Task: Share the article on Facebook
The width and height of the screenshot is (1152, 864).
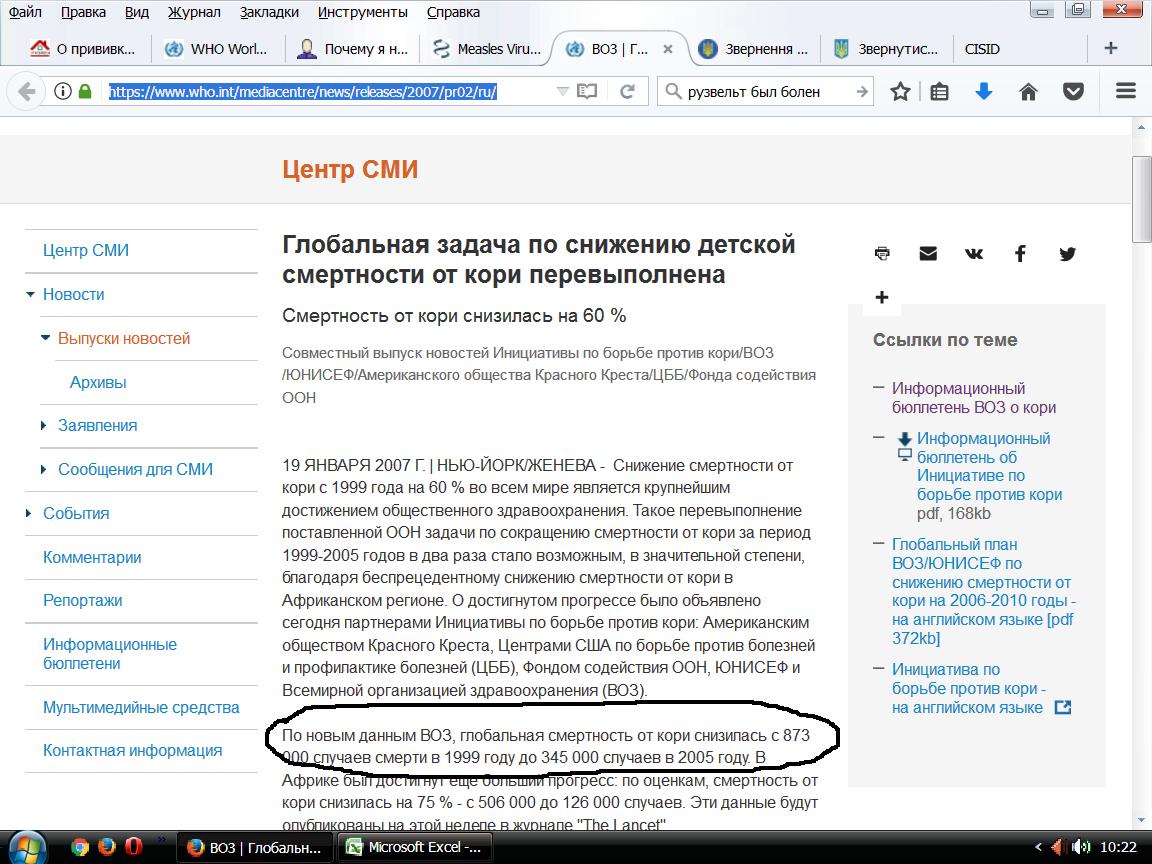Action: coord(1020,253)
